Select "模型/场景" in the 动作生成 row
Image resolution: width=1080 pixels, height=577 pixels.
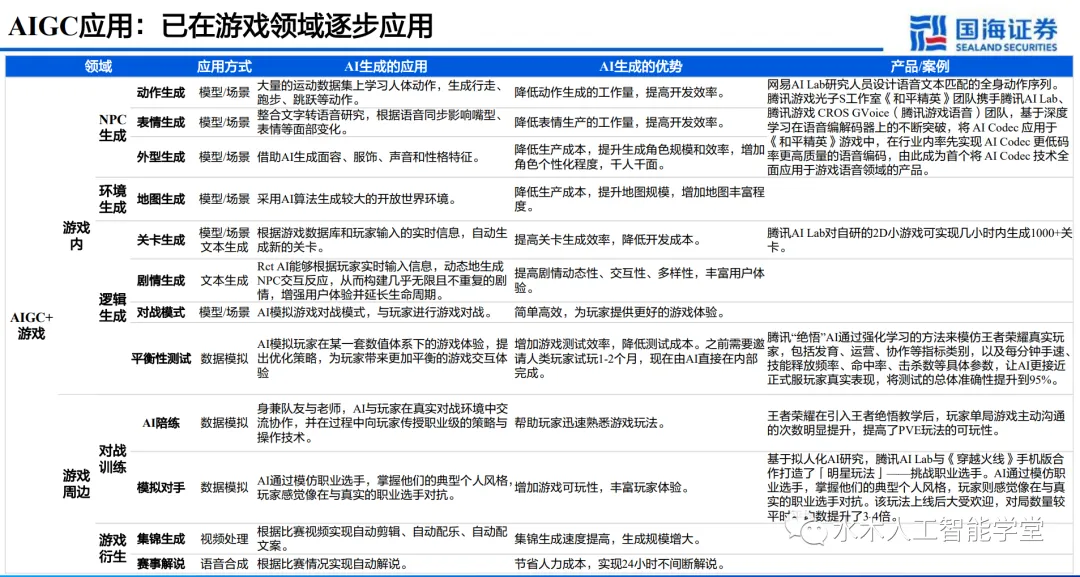225,92
